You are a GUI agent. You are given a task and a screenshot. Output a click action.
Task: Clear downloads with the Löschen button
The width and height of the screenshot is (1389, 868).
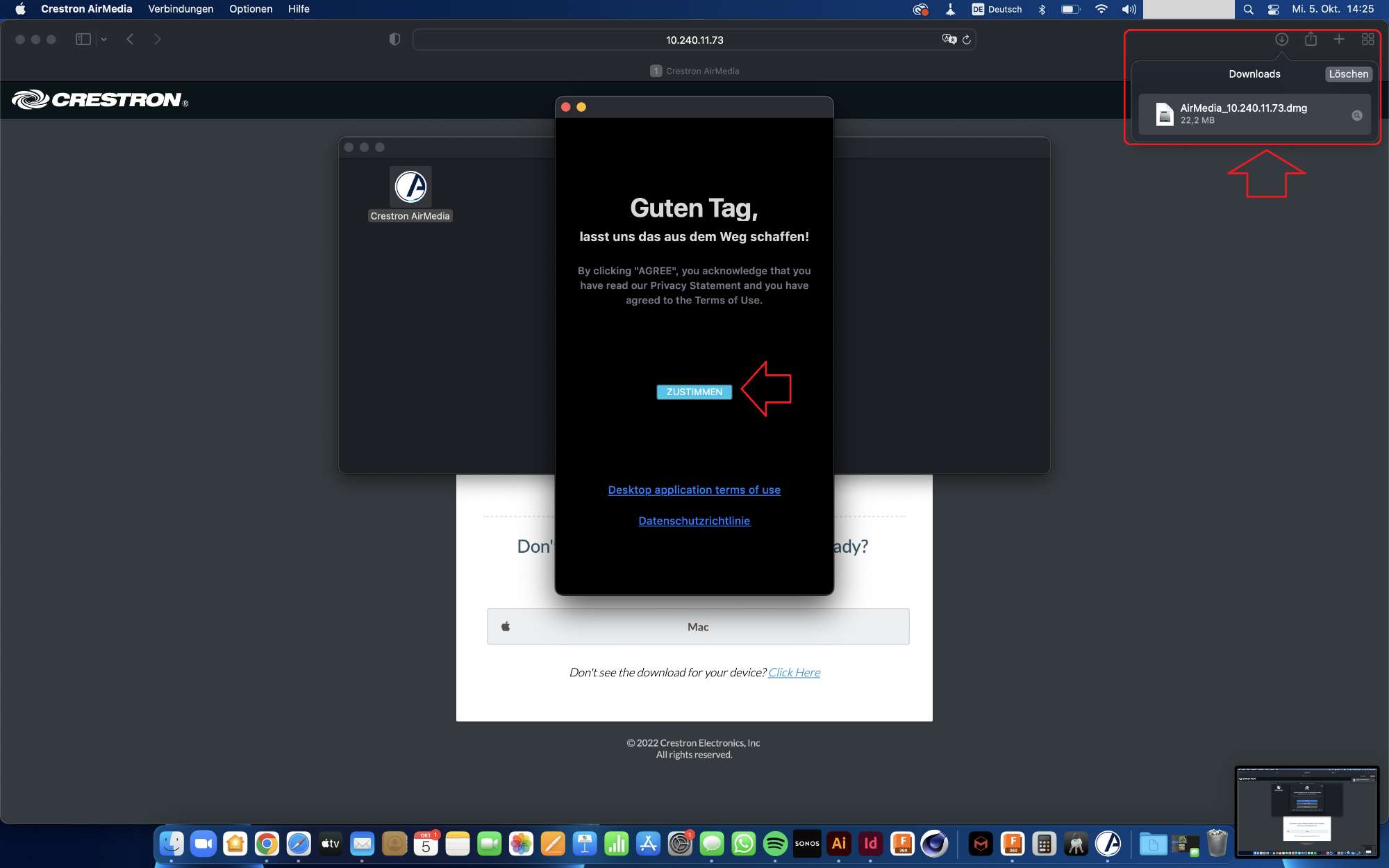[x=1348, y=74]
